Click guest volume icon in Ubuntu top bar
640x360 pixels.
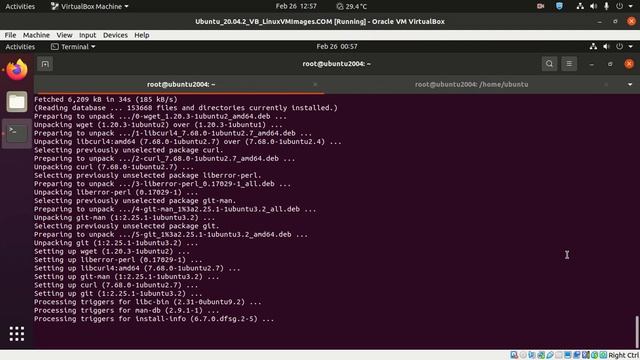coord(606,47)
